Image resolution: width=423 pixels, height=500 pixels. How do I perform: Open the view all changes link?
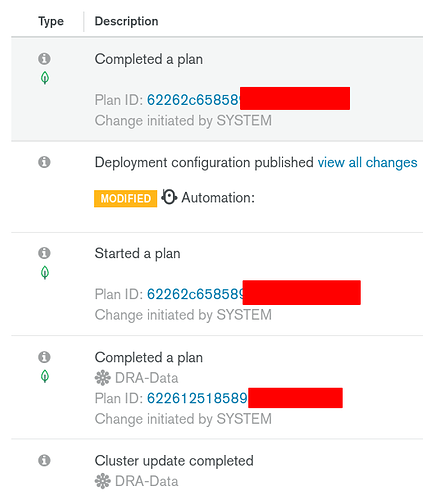367,163
